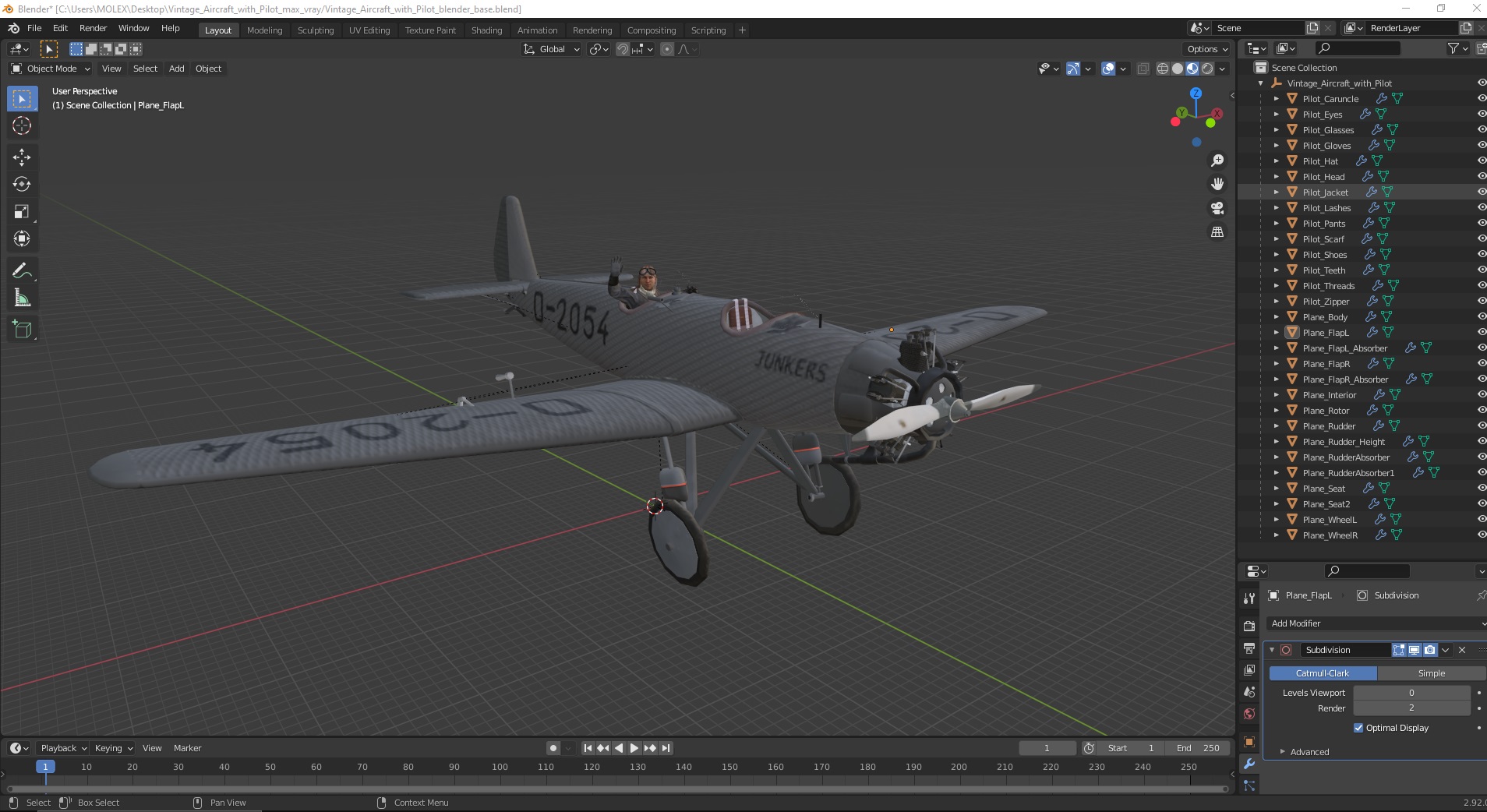Open the Render menu
This screenshot has width=1487, height=812.
93,28
